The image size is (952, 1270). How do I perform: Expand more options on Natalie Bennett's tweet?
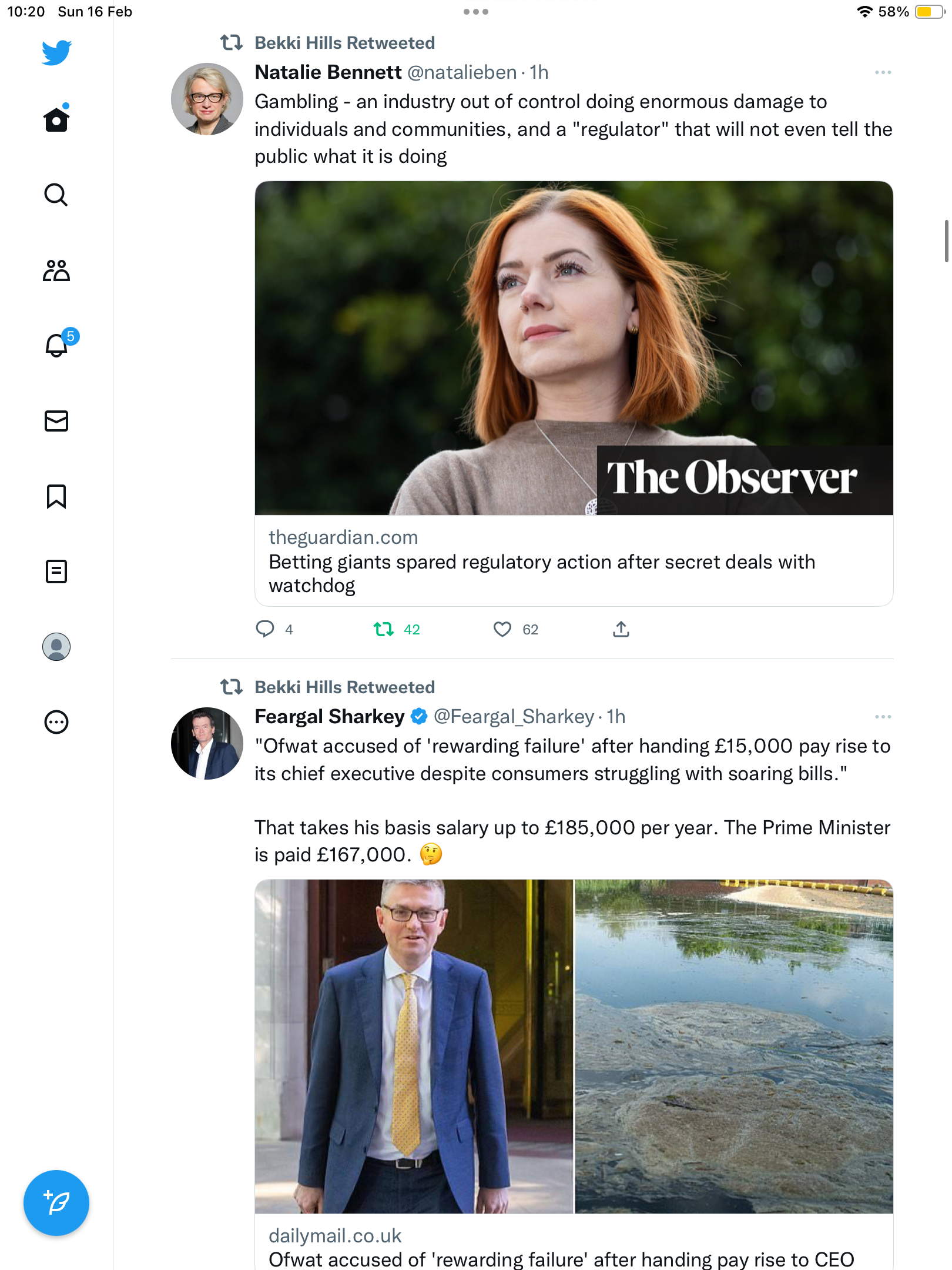[883, 72]
